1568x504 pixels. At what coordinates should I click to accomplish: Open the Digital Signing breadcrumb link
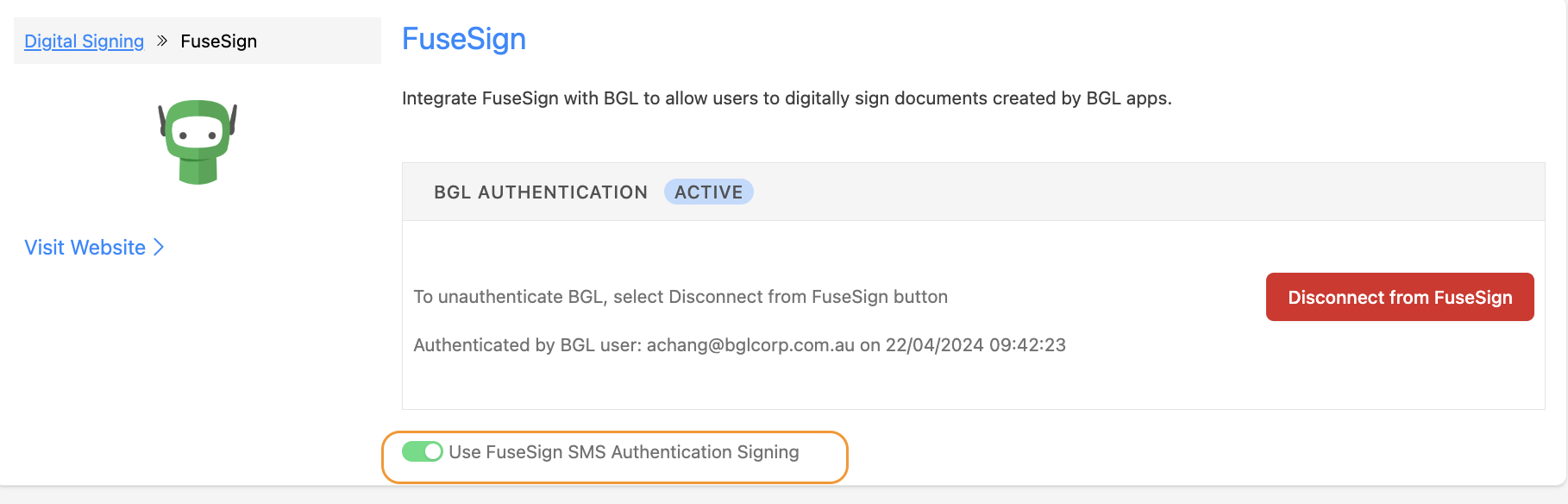pyautogui.click(x=84, y=41)
